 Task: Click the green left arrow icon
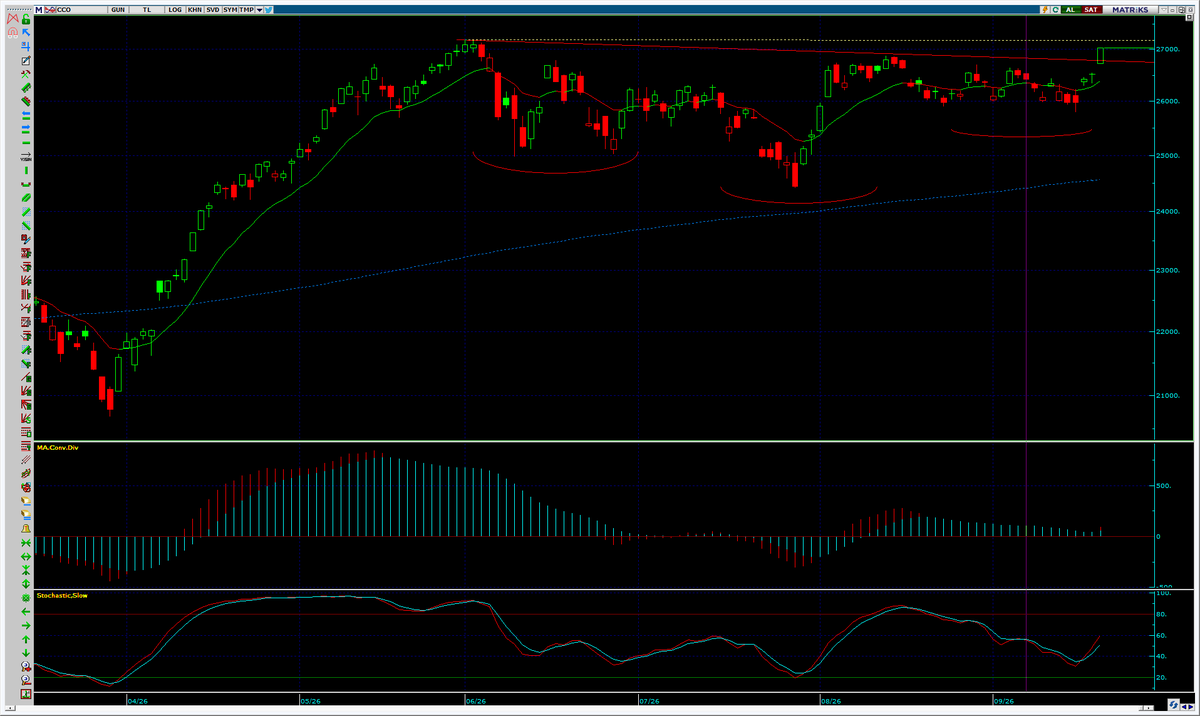tap(26, 611)
